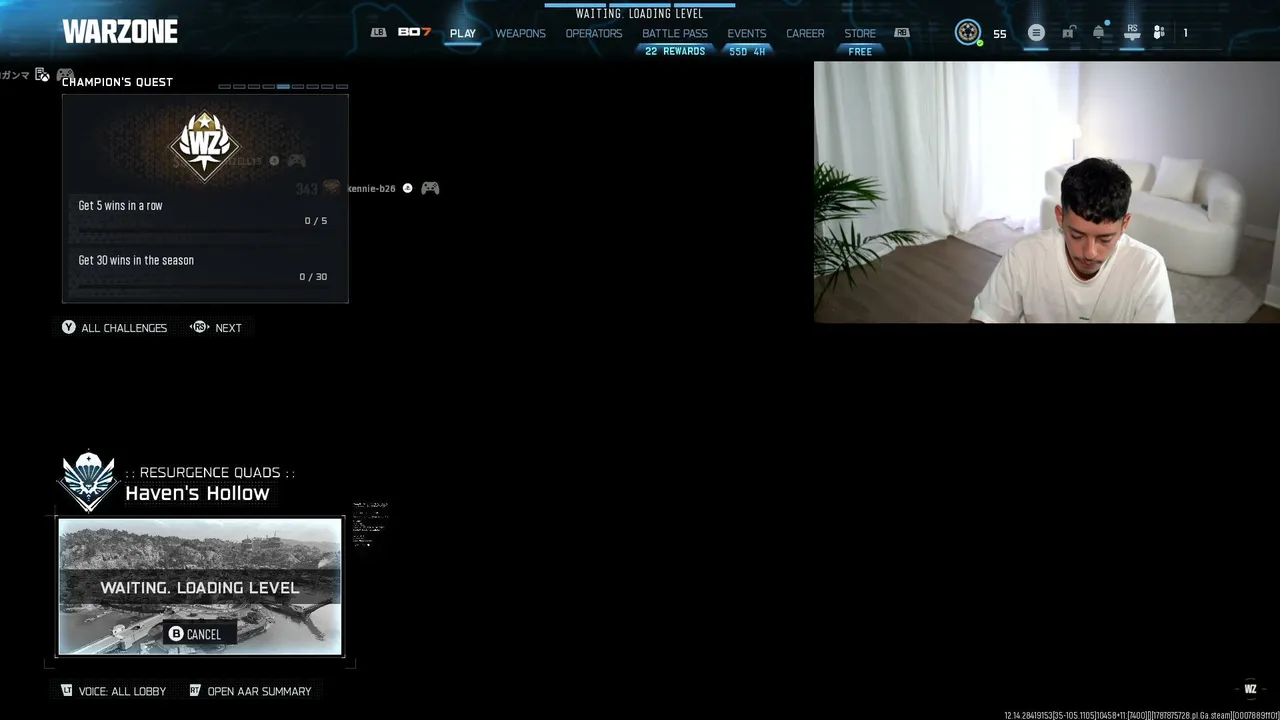Click the RB bumper icon beside Store
Image resolution: width=1280 pixels, height=720 pixels.
point(902,33)
